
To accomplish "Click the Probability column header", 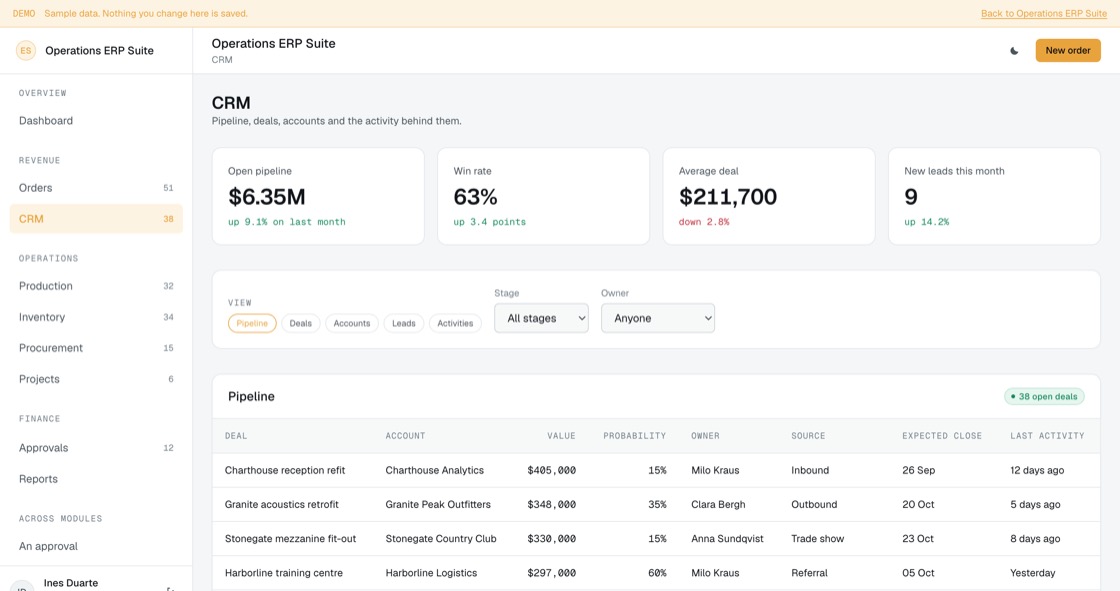I will point(634,436).
